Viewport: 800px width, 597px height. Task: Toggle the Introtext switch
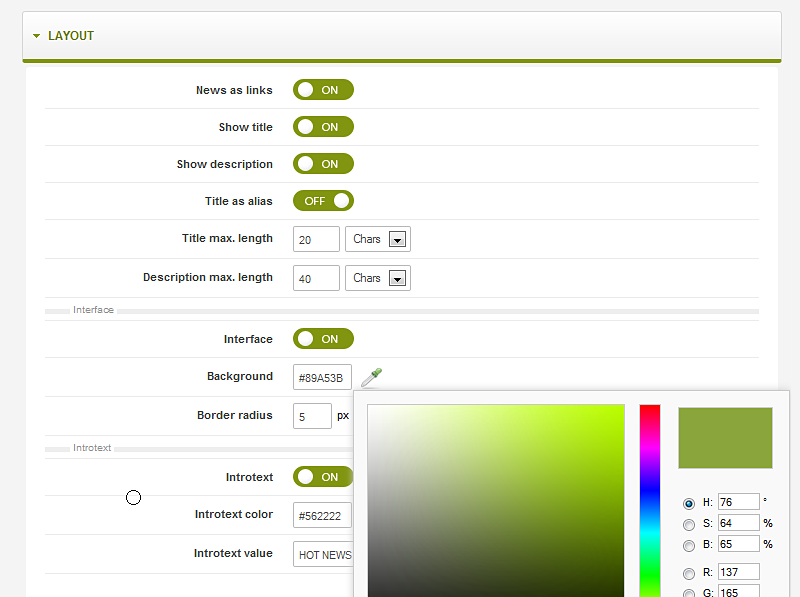pos(323,477)
